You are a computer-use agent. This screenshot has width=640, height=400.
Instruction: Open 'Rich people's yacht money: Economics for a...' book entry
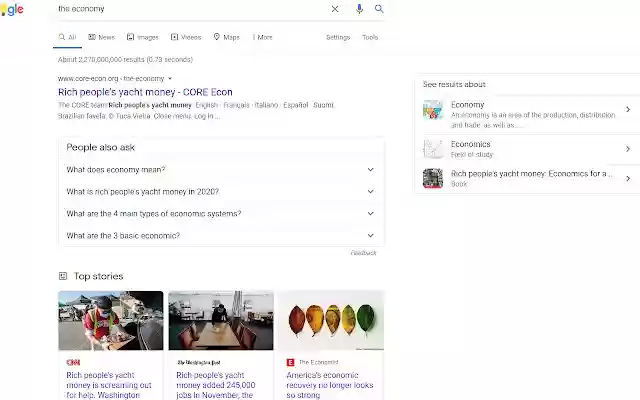[527, 178]
